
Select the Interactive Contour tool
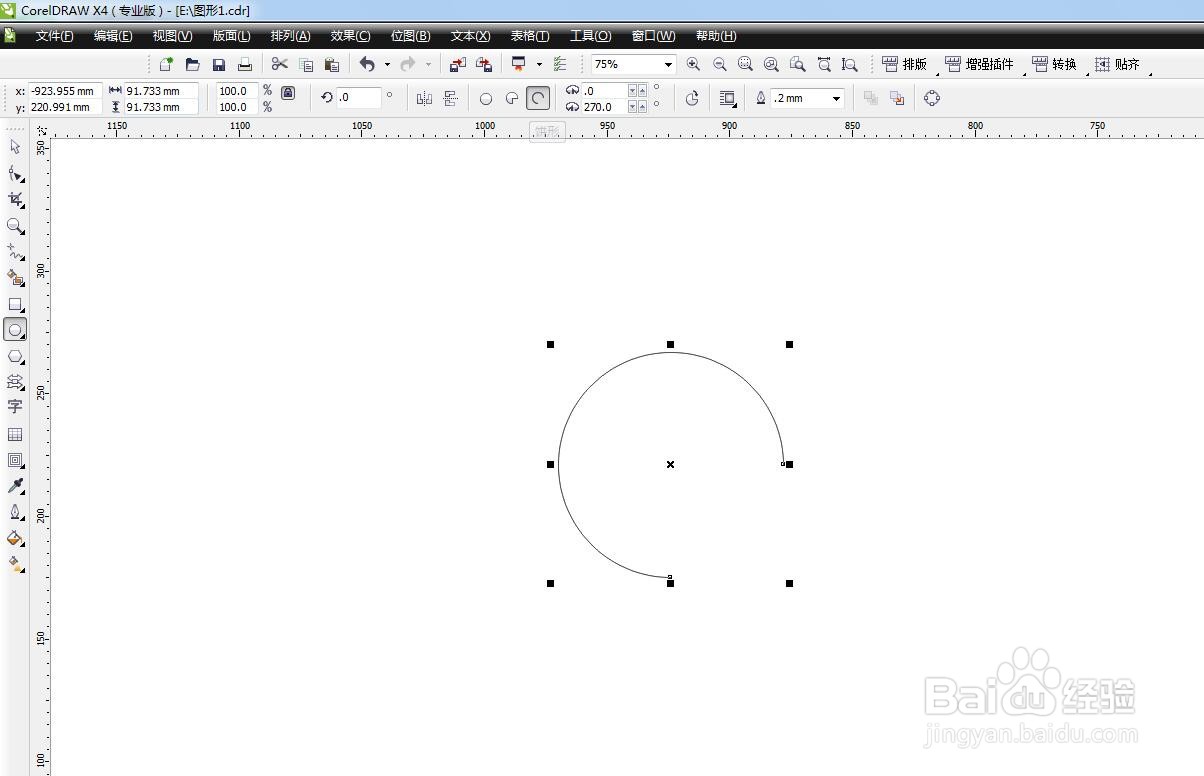[x=15, y=460]
